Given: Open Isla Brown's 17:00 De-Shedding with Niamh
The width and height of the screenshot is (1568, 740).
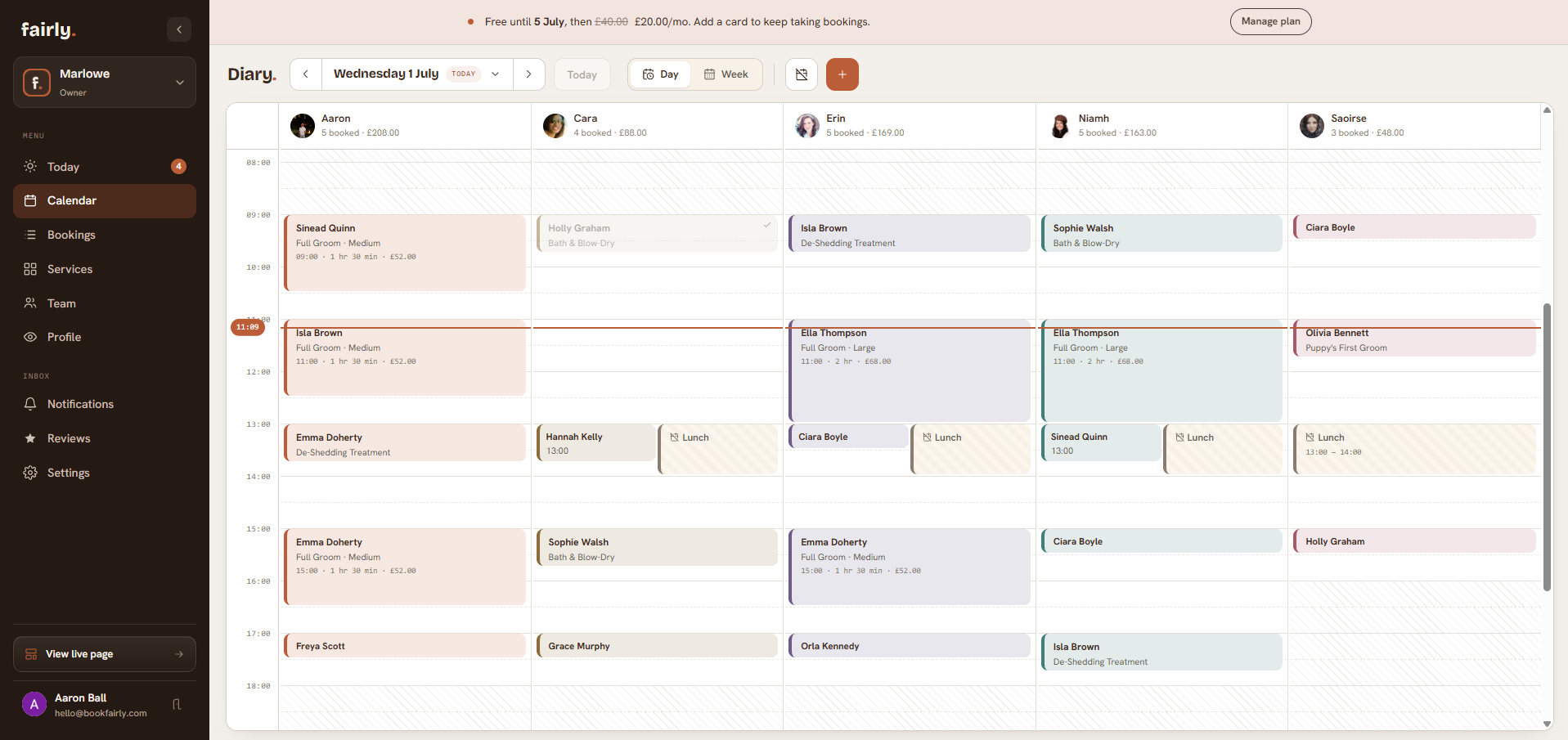Looking at the screenshot, I should 1161,652.
